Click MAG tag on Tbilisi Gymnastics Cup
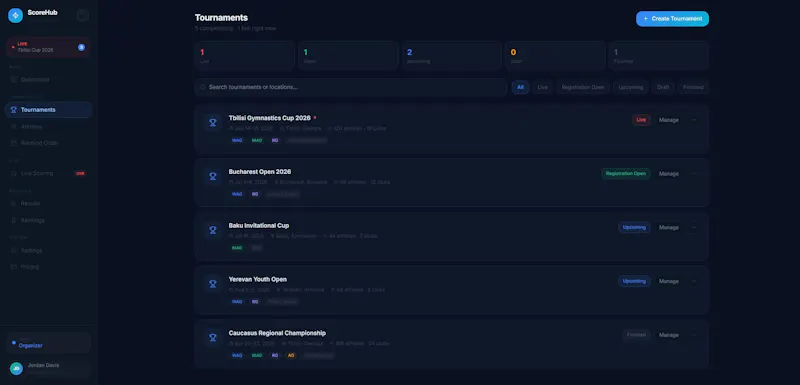 coord(257,140)
